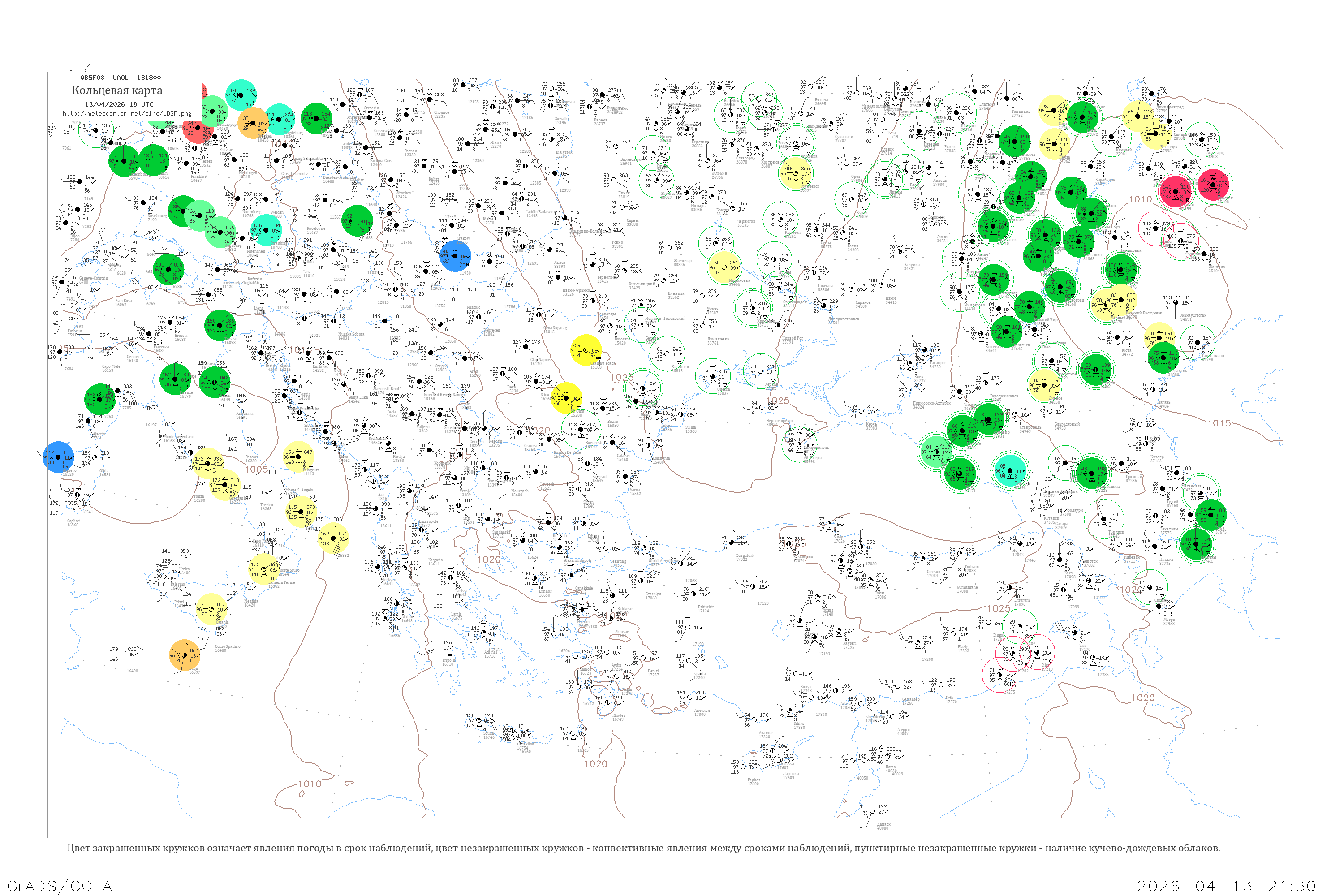Select the blue station circle near Krakow
The height and width of the screenshot is (896, 1344).
pos(456,255)
